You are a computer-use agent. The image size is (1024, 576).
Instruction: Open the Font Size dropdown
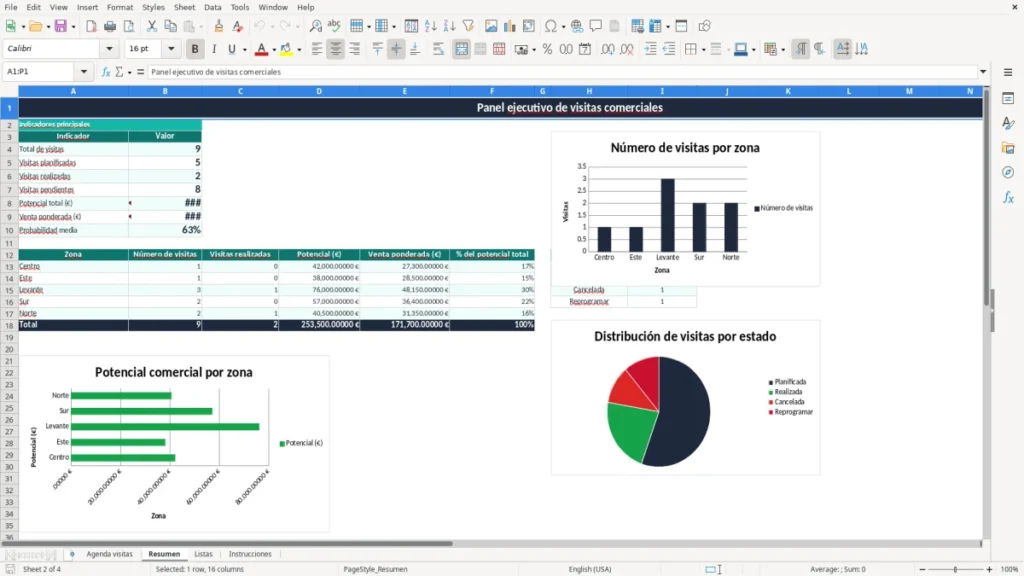[171, 48]
